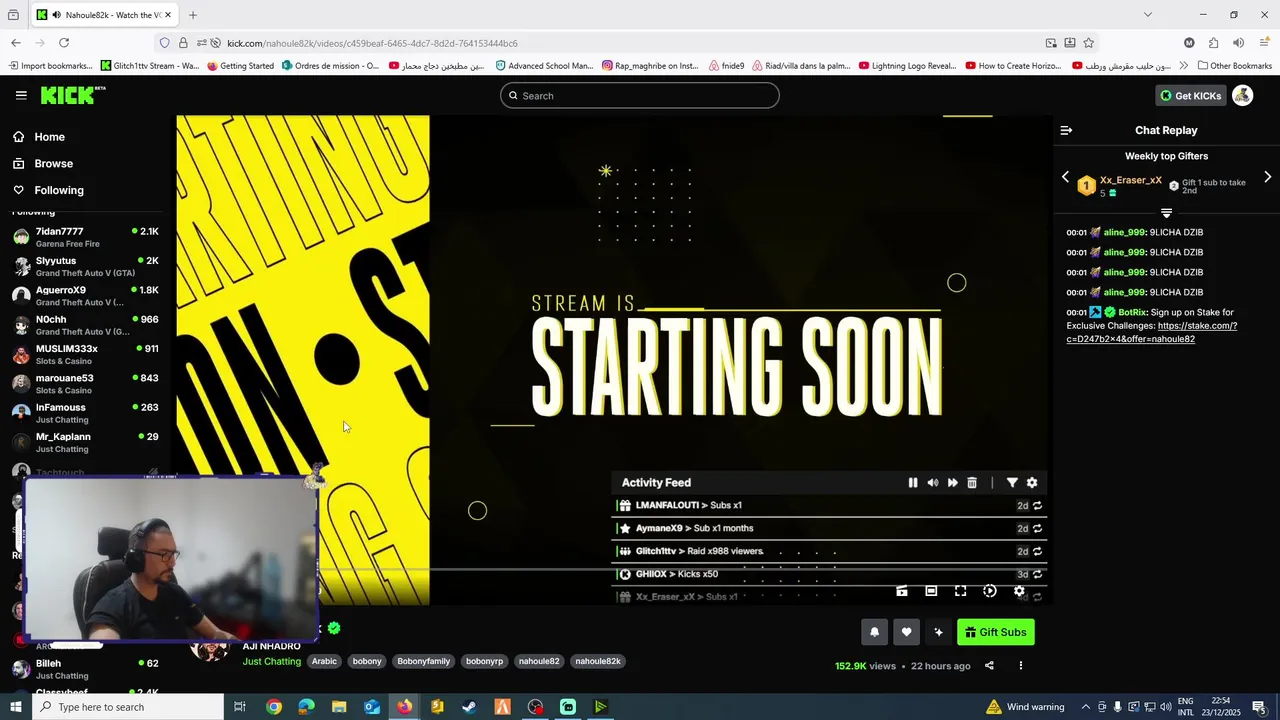Clear the Activity Feed with trash icon

(972, 483)
